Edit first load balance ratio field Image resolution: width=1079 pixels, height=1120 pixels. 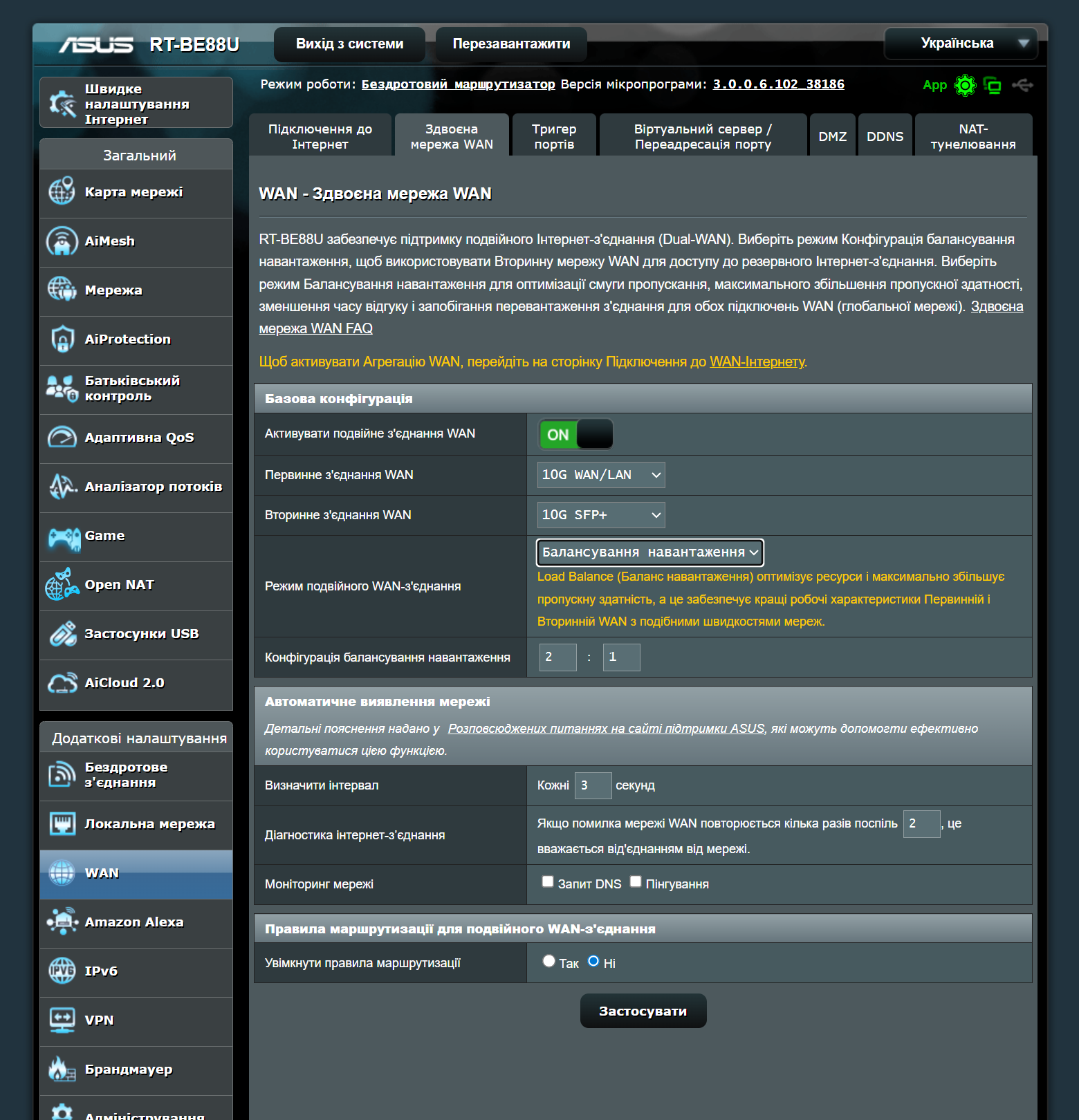[558, 657]
